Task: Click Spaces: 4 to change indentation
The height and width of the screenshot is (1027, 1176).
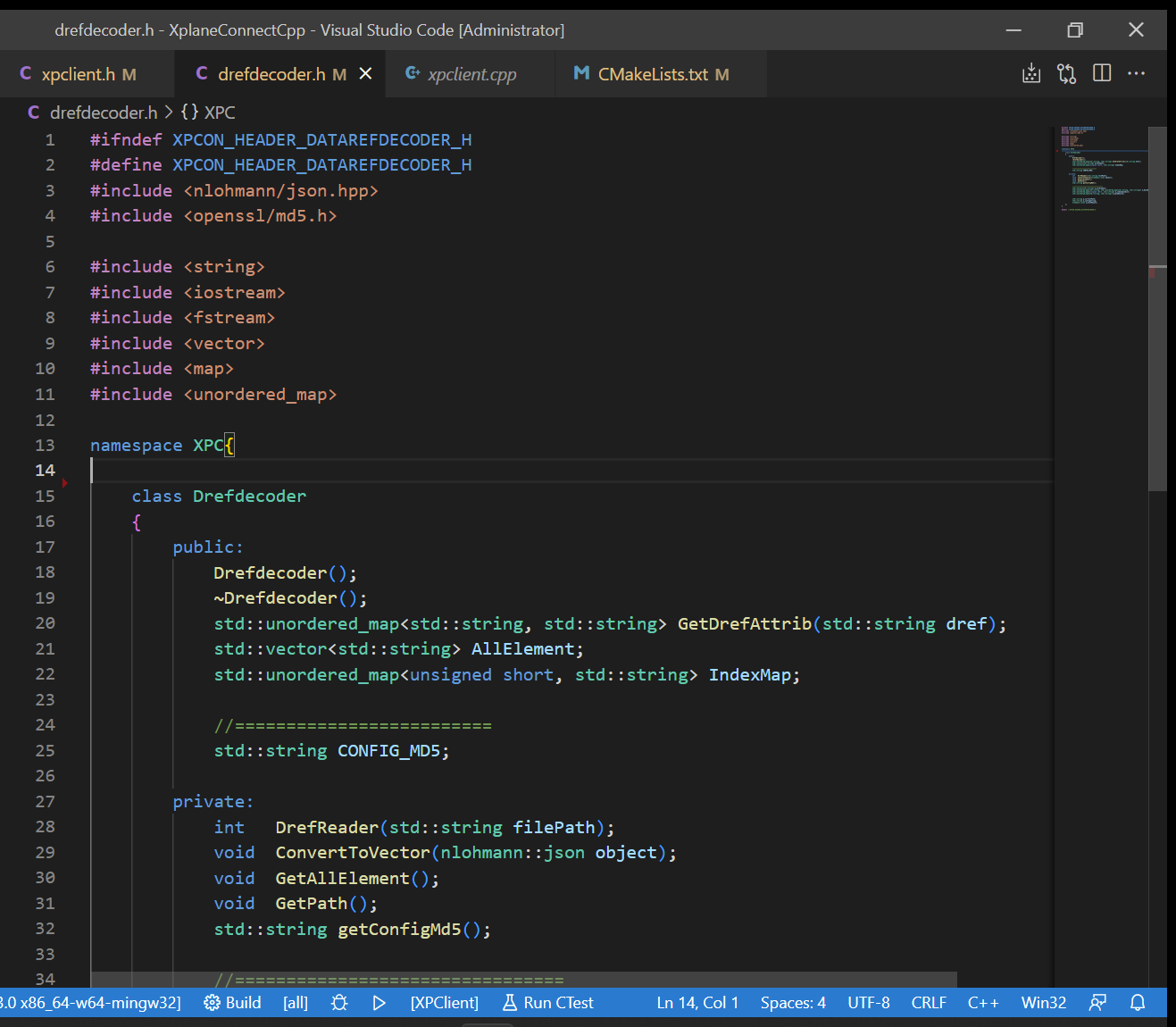Action: tap(792, 1002)
